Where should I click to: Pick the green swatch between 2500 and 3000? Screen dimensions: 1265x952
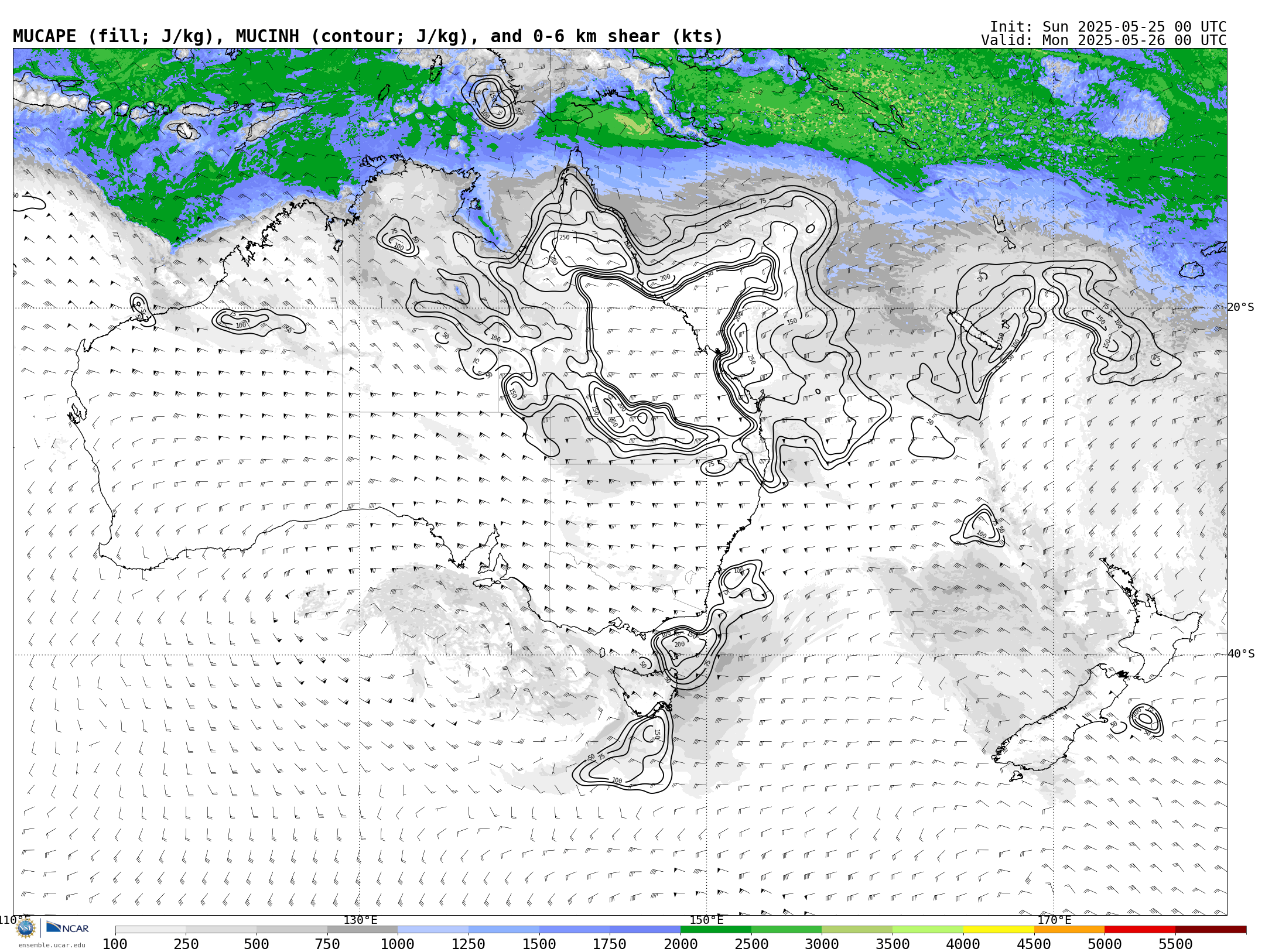[787, 930]
